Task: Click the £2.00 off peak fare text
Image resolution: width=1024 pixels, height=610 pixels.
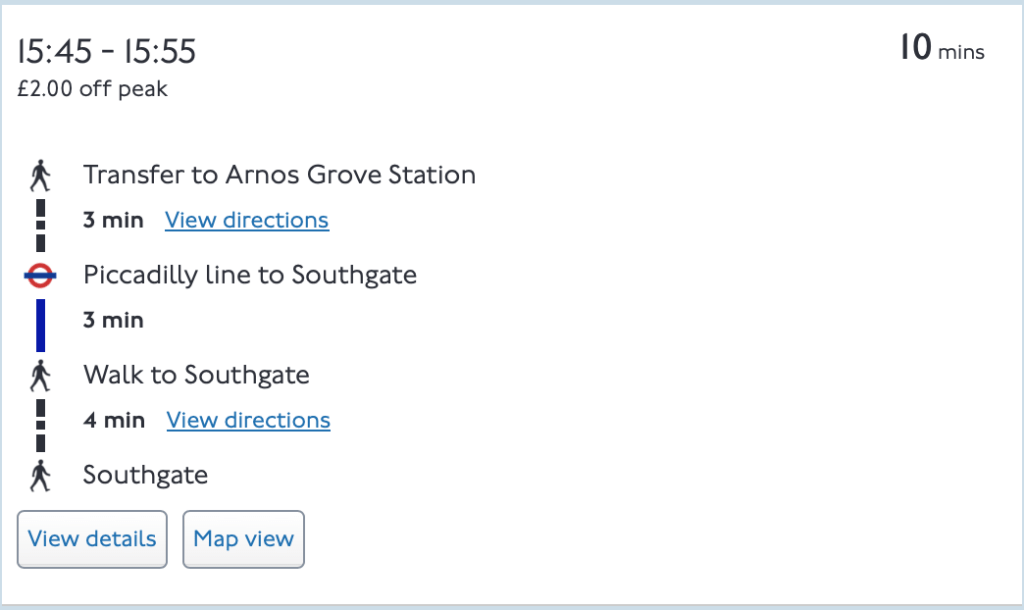Action: tap(92, 89)
